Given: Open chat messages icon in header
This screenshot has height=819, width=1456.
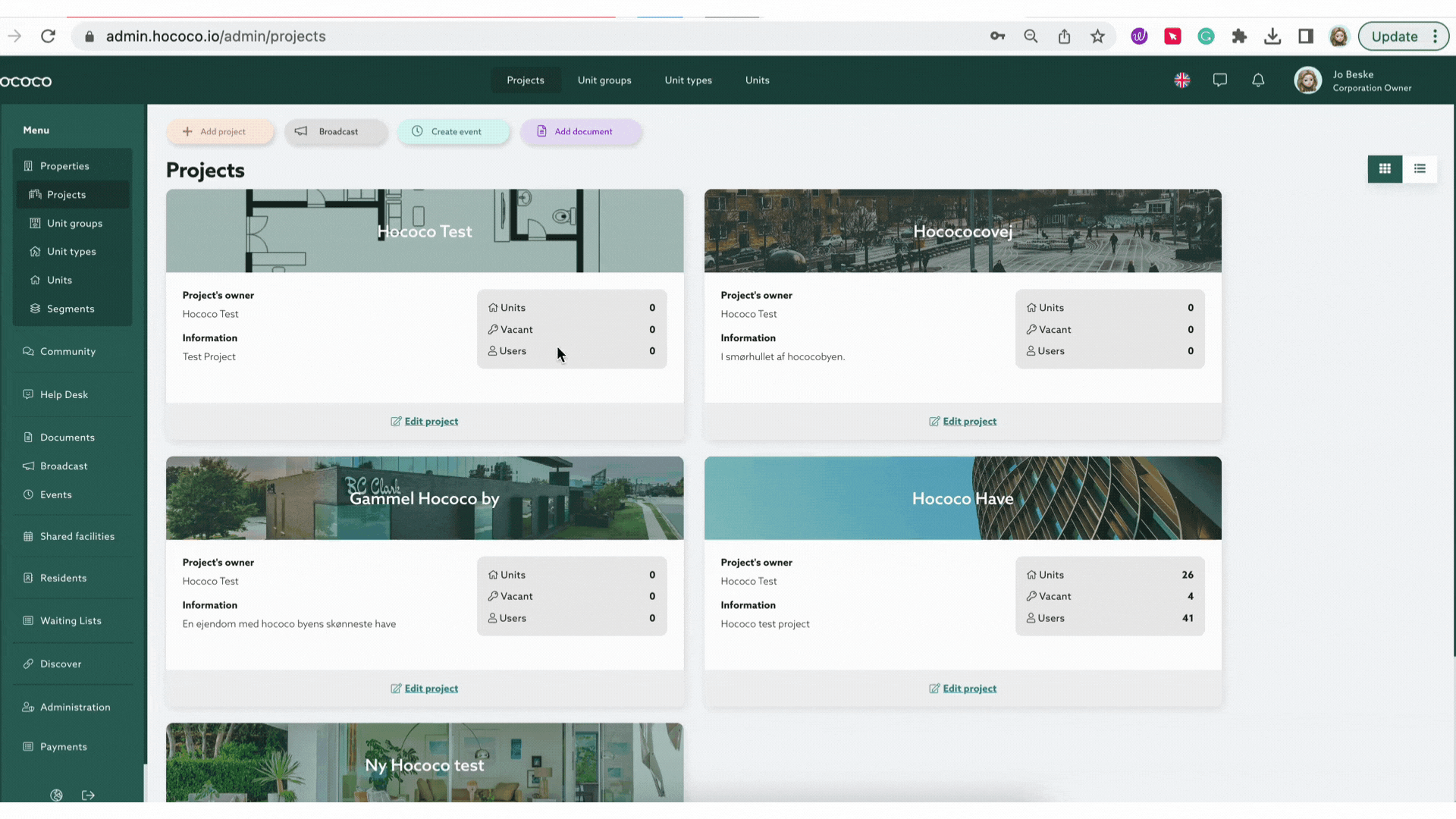Looking at the screenshot, I should pyautogui.click(x=1219, y=80).
